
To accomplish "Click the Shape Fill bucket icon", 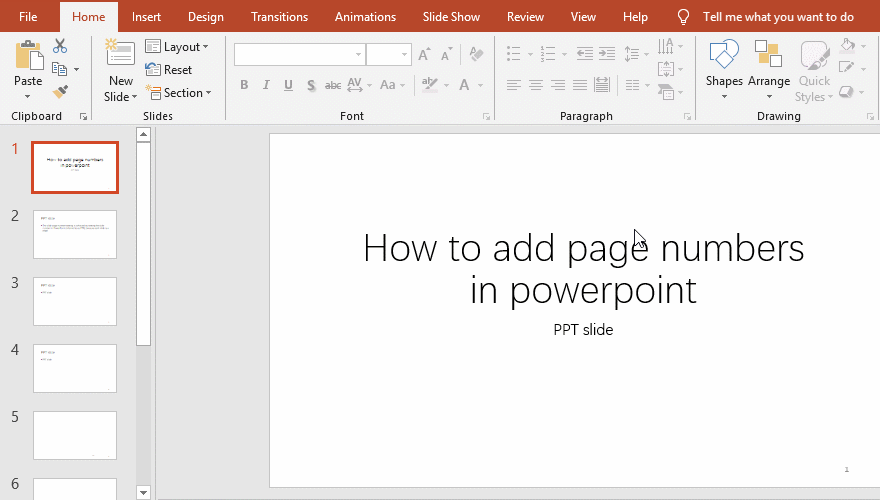I will 847,45.
